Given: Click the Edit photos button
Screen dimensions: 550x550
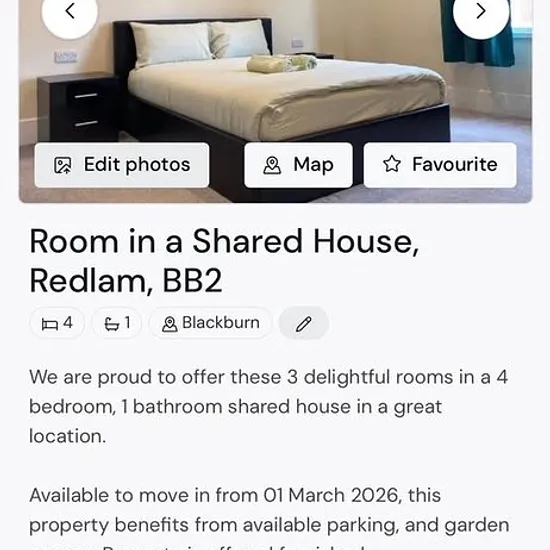Looking at the screenshot, I should point(122,165).
